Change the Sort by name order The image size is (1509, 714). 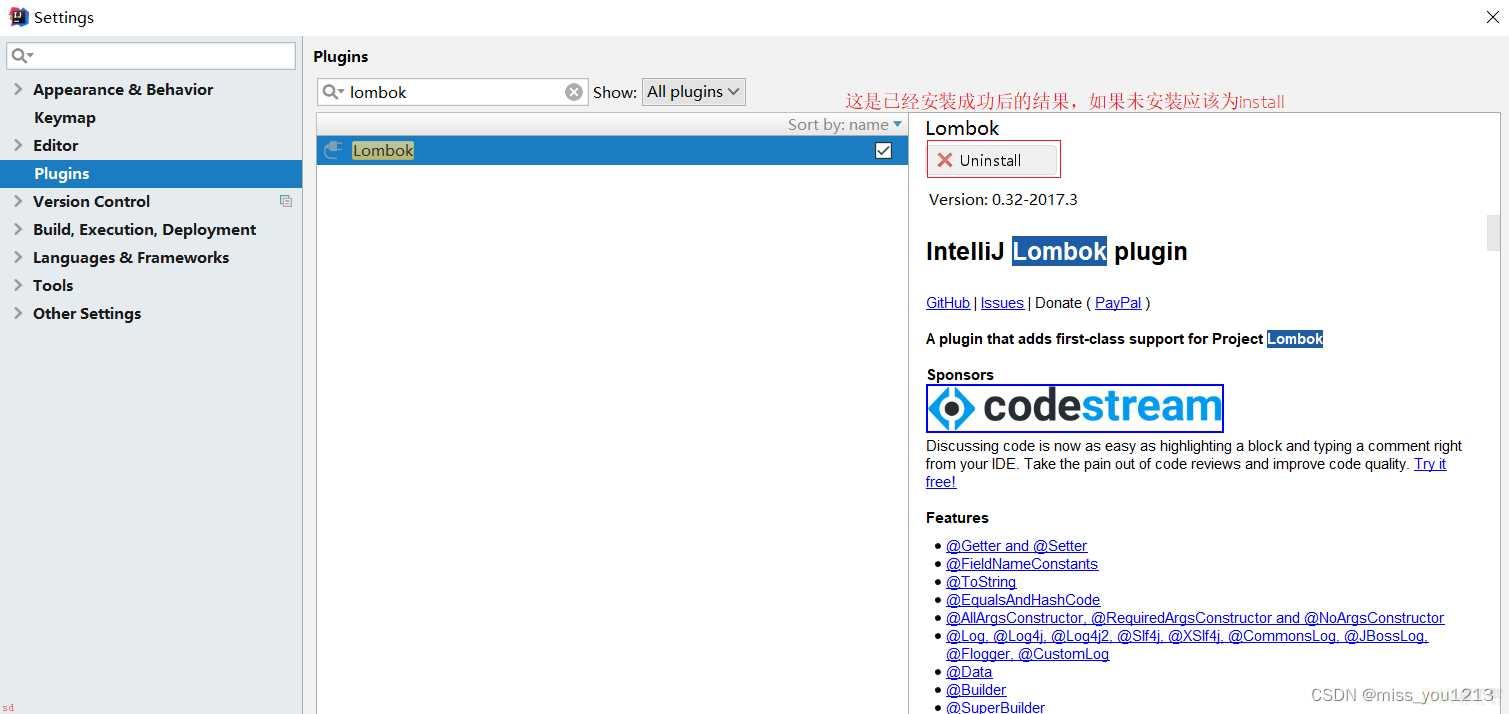pos(845,125)
